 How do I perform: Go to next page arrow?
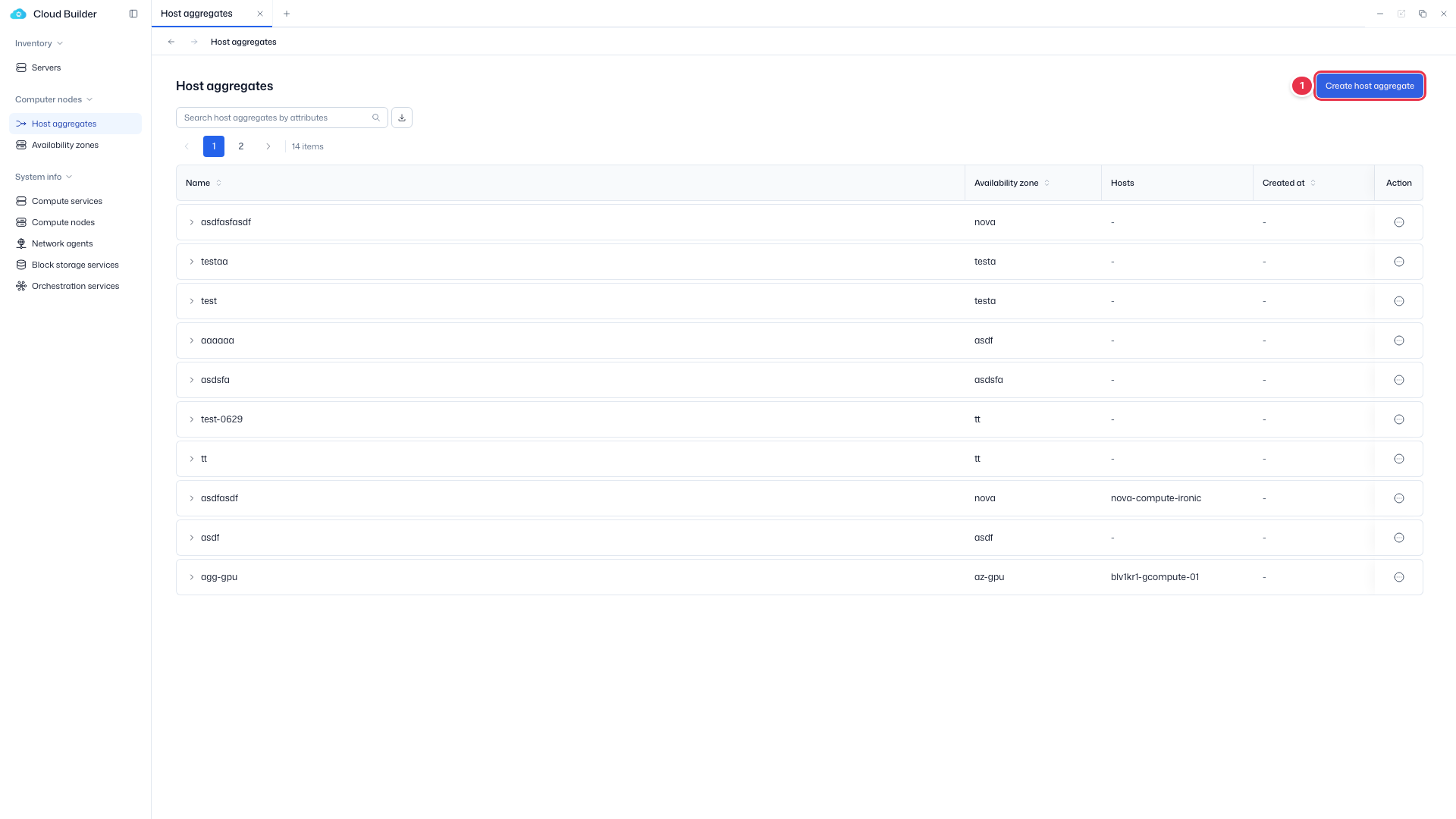tap(268, 146)
